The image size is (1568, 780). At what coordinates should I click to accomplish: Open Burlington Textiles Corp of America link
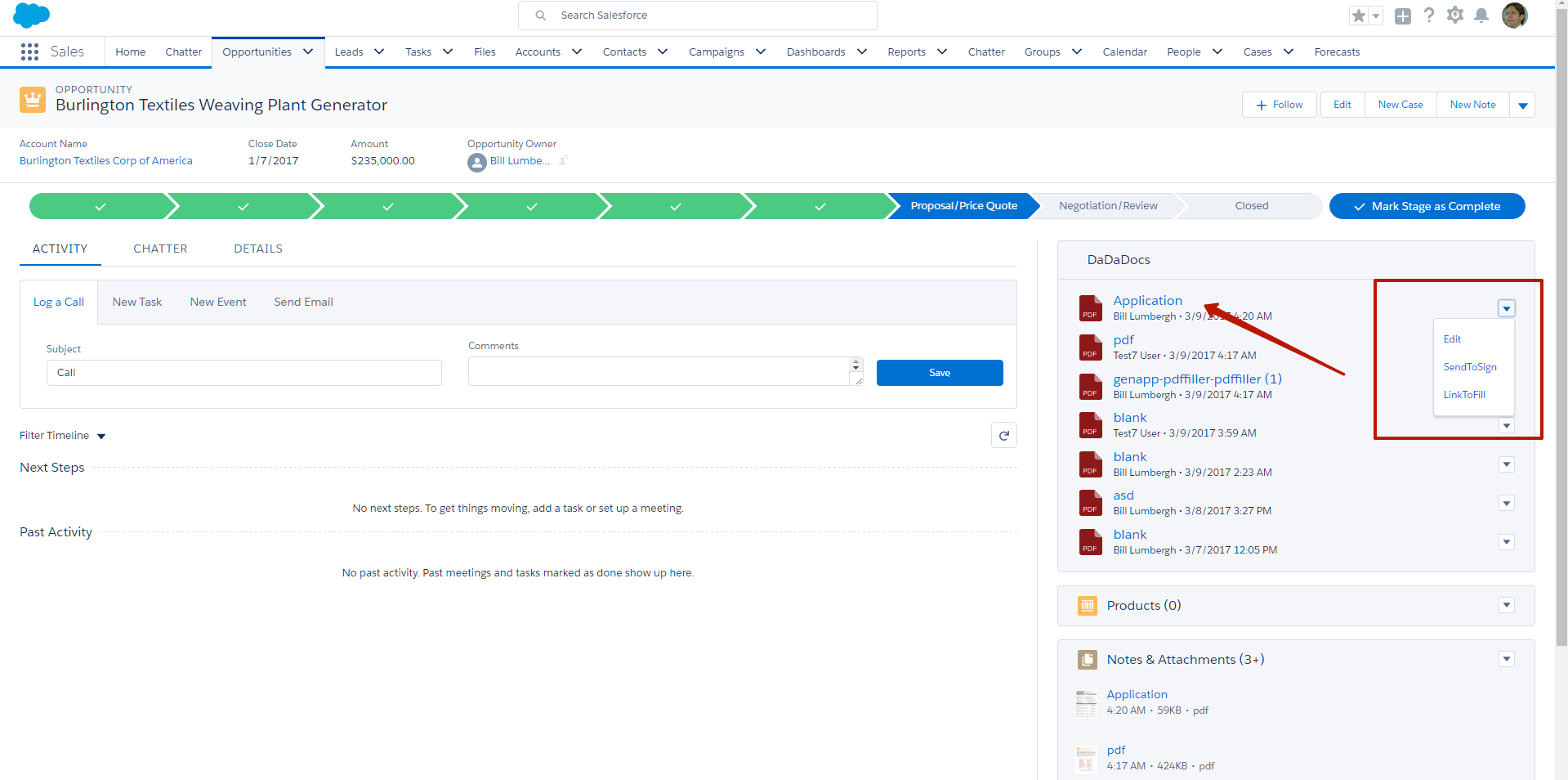106,161
